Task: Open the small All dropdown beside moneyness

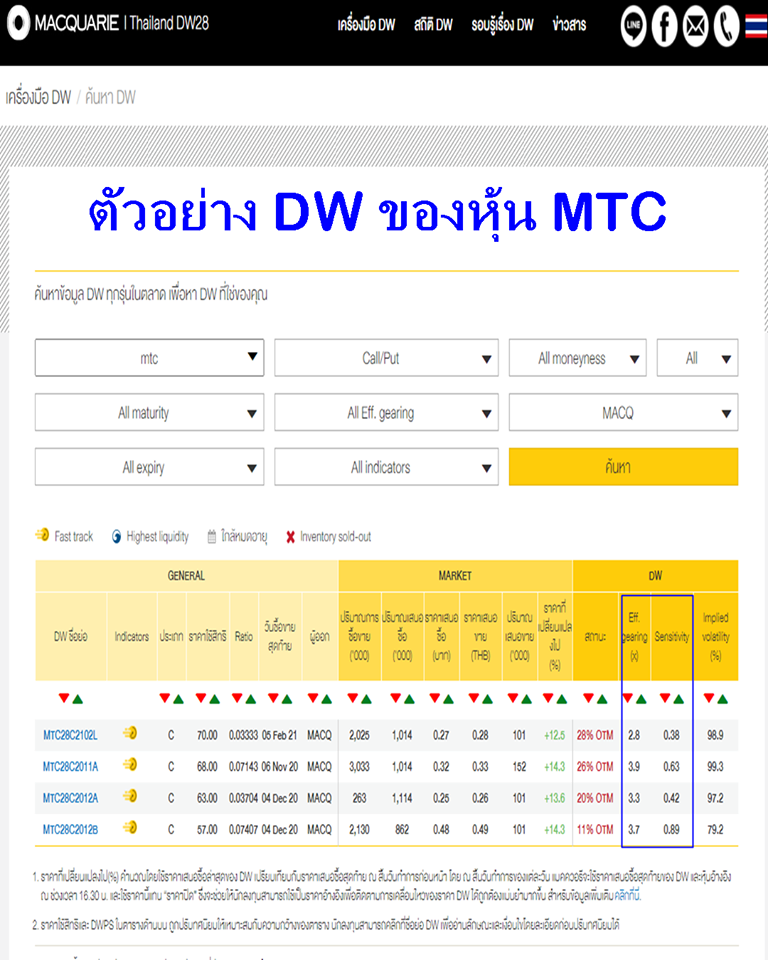Action: (x=698, y=358)
